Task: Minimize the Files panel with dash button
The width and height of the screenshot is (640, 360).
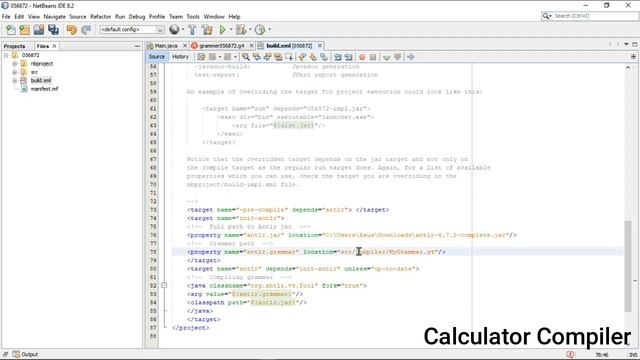Action: pyautogui.click(x=137, y=46)
